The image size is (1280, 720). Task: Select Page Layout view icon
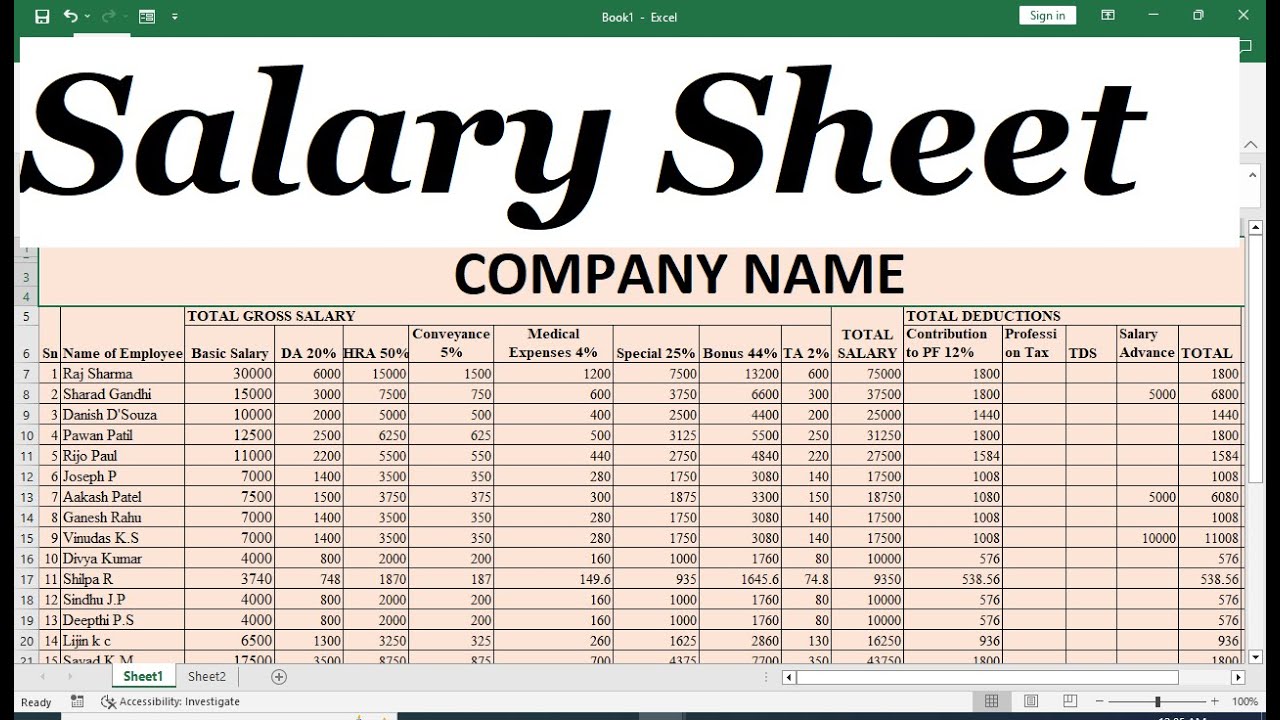[x=1030, y=701]
